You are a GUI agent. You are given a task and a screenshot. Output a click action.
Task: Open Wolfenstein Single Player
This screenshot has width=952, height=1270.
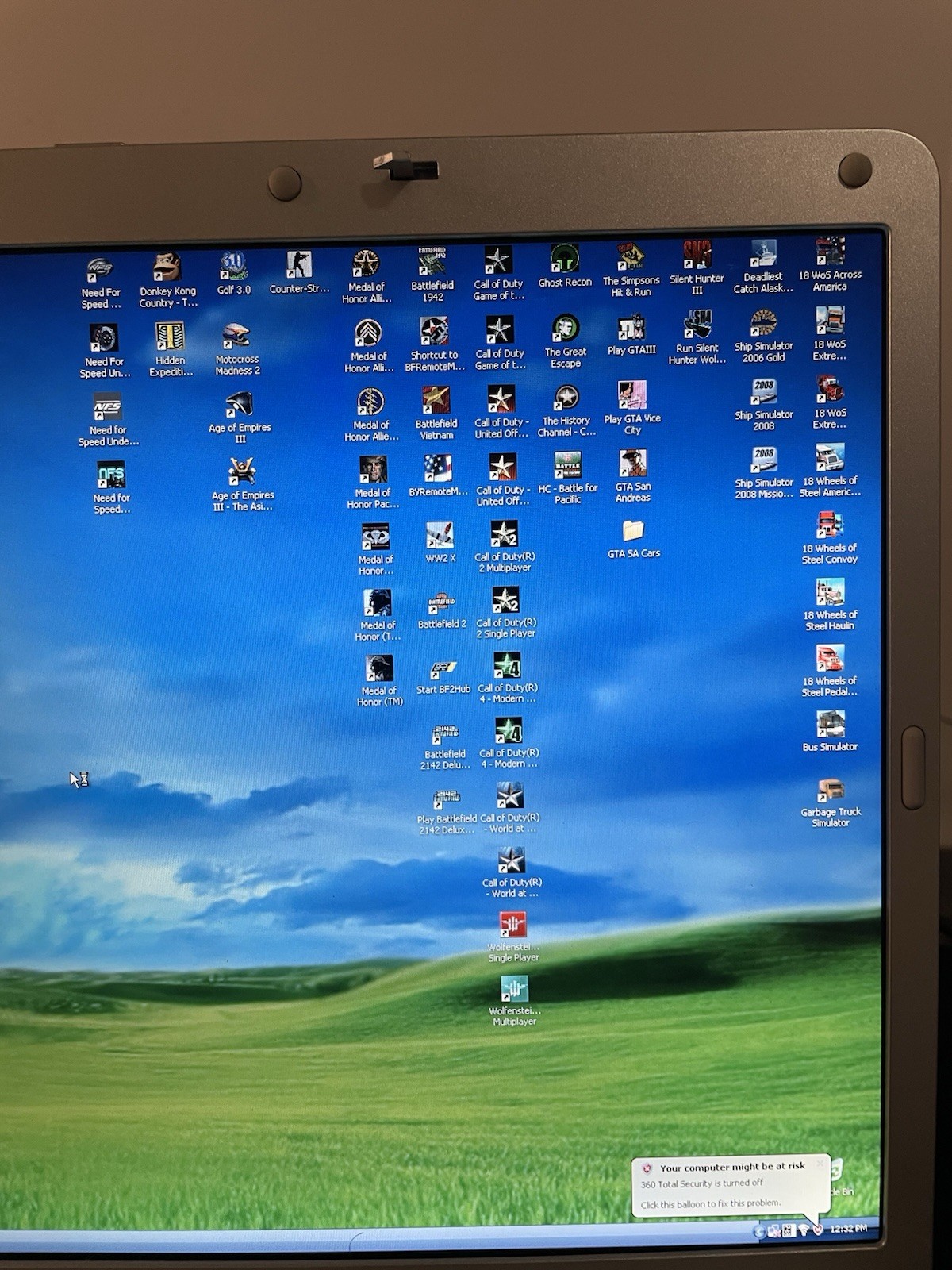click(513, 937)
